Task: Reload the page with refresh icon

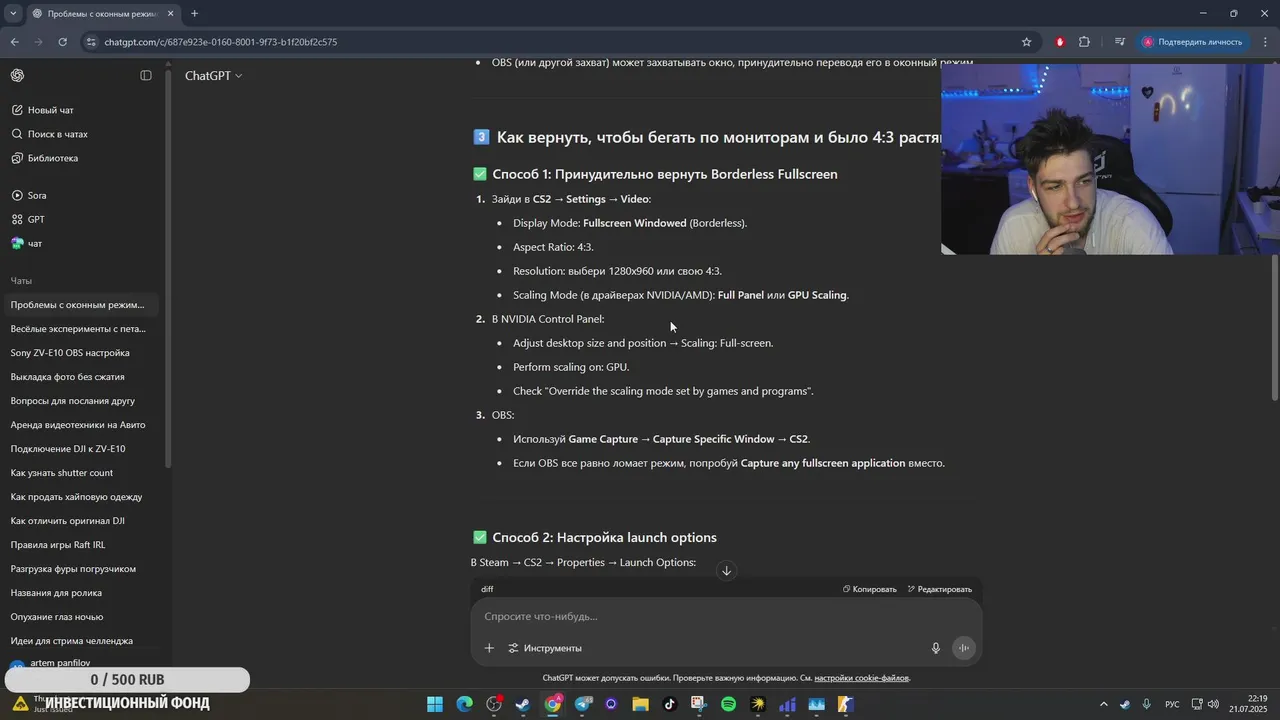Action: tap(62, 42)
